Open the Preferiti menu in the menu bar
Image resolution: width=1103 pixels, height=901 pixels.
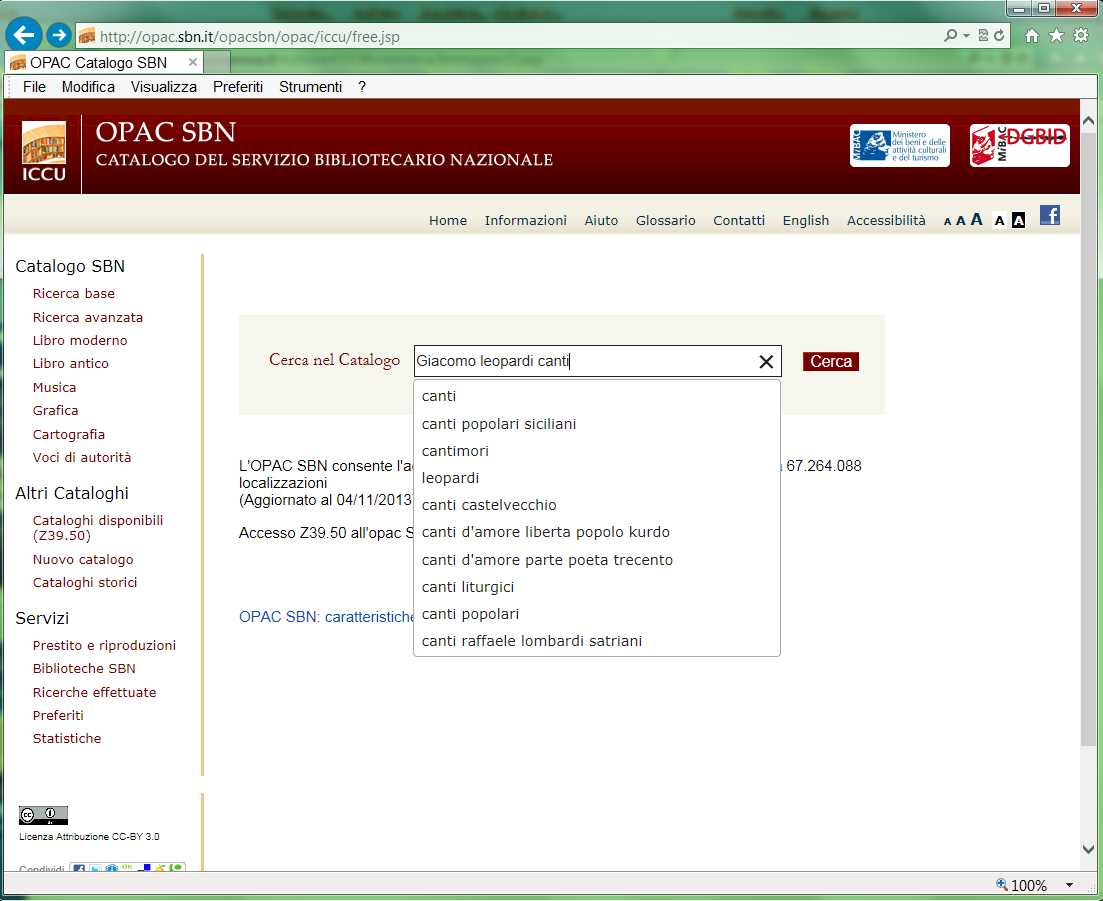[x=238, y=87]
